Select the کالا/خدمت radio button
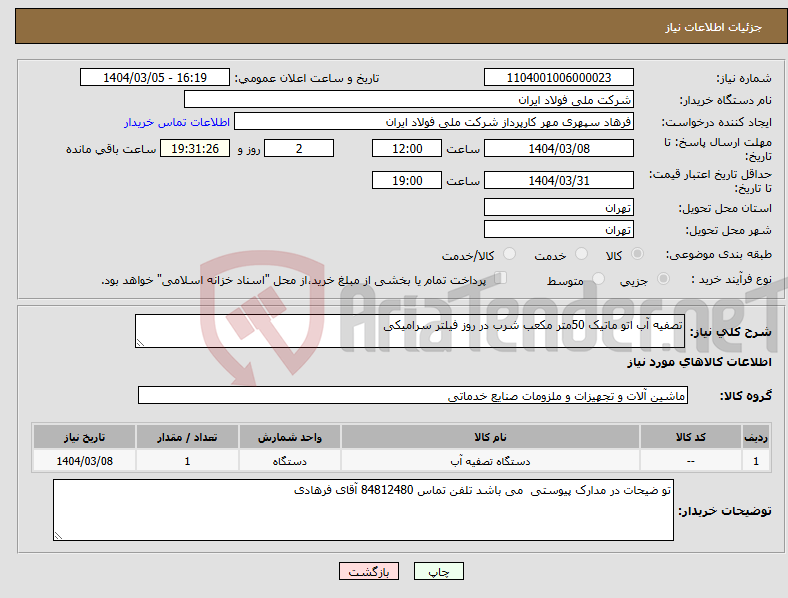This screenshot has height=598, width=788. [x=510, y=254]
